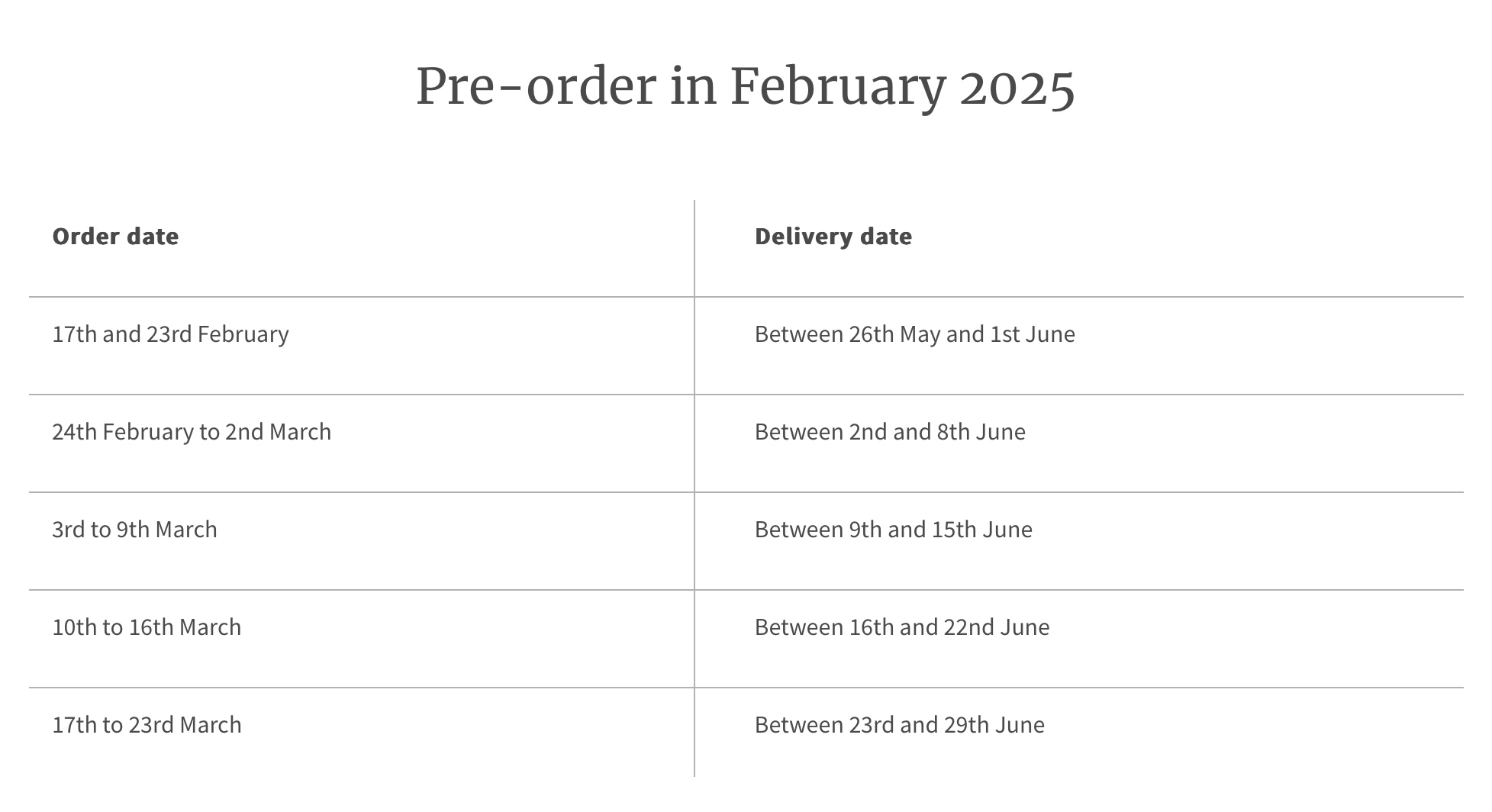Screen dimensions: 1492x812
Task: Click the '17th and 23rd February' cell
Action: click(170, 334)
